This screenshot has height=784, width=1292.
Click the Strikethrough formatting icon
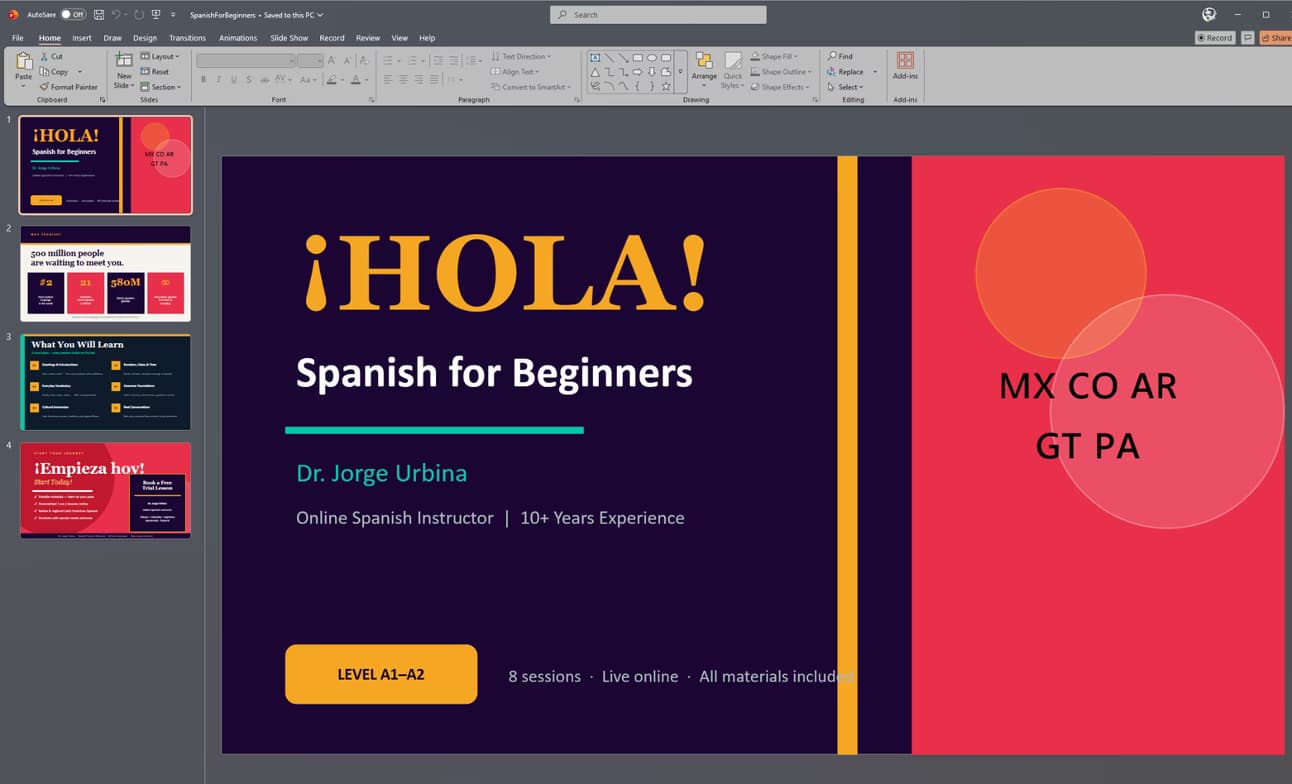pyautogui.click(x=249, y=80)
